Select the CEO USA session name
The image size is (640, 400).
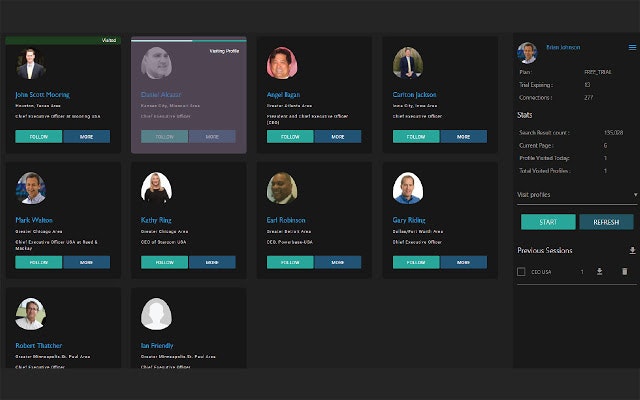[541, 272]
